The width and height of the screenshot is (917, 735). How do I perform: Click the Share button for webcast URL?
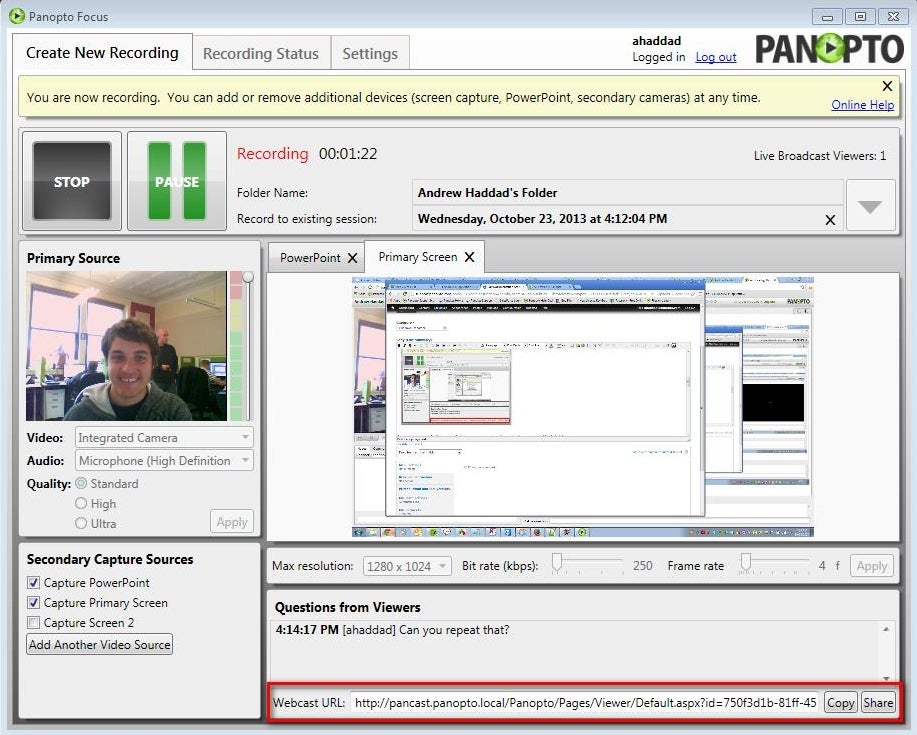878,703
